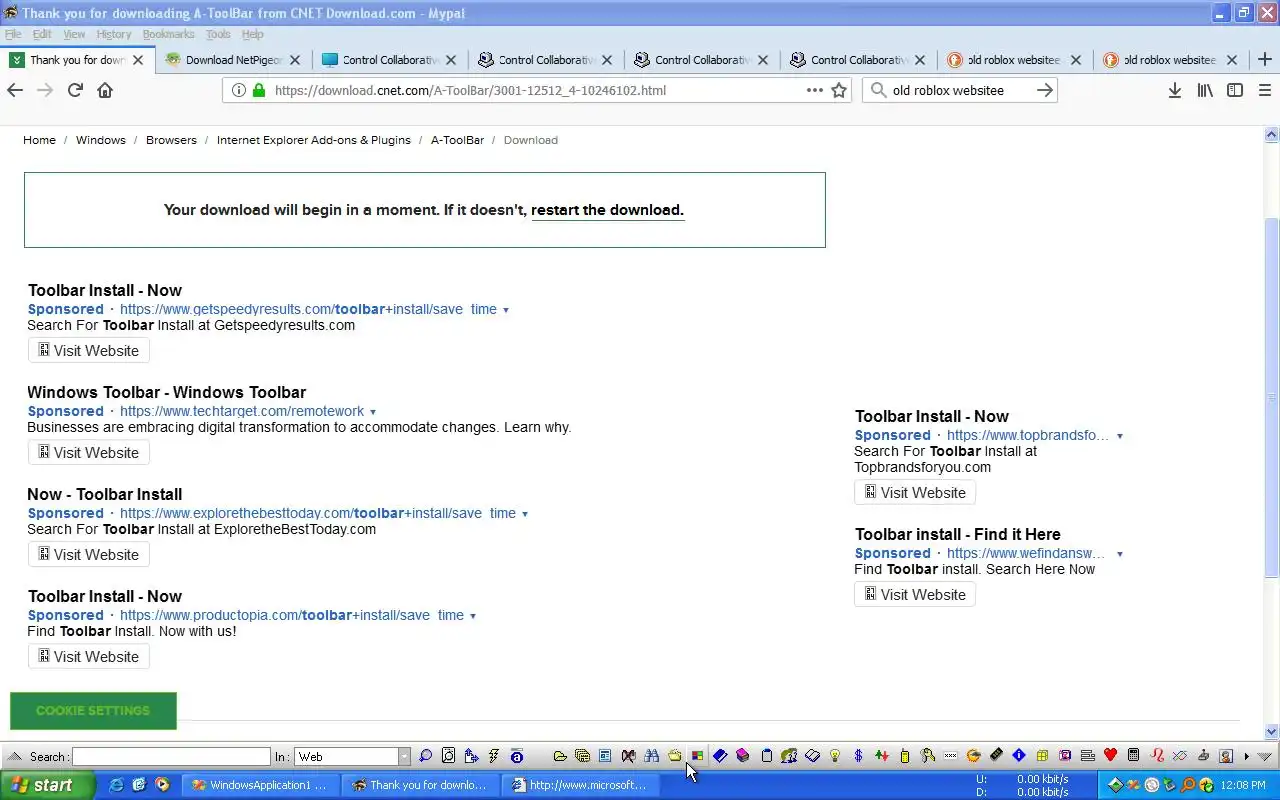Viewport: 1280px width, 800px height.
Task: Click the browser search box with old roblox websitee
Action: (x=960, y=90)
